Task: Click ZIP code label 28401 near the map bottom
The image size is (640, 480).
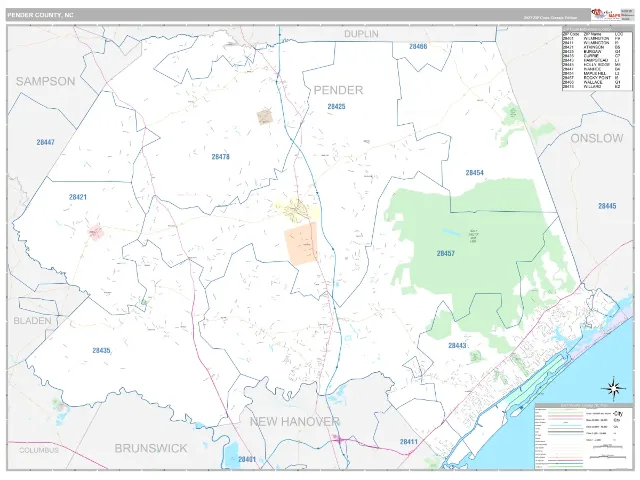Action: (247, 459)
